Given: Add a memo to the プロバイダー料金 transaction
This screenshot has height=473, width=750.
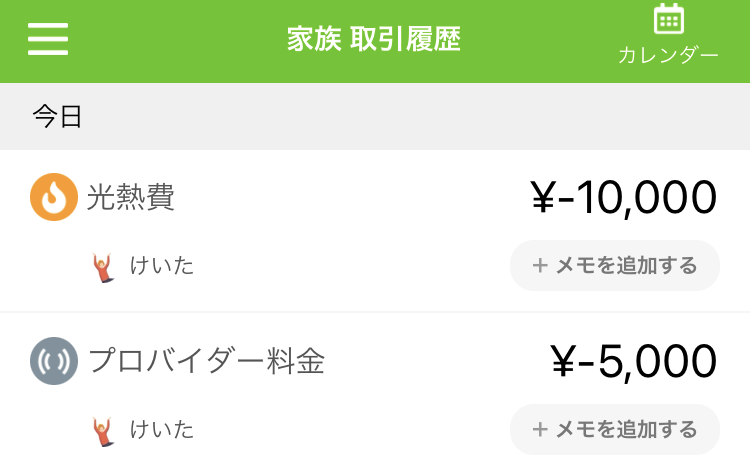Looking at the screenshot, I should coord(615,429).
